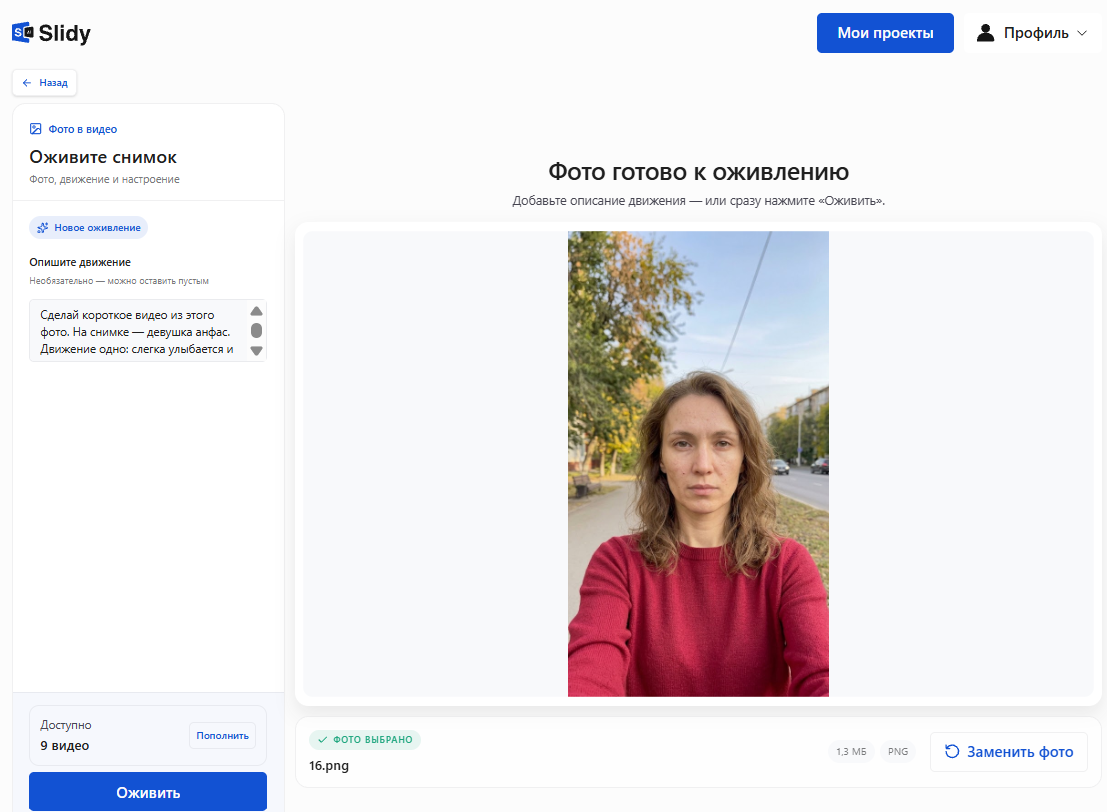Click Заменить фото to replace the image
Screen dimensions: 1107x812
click(1008, 752)
